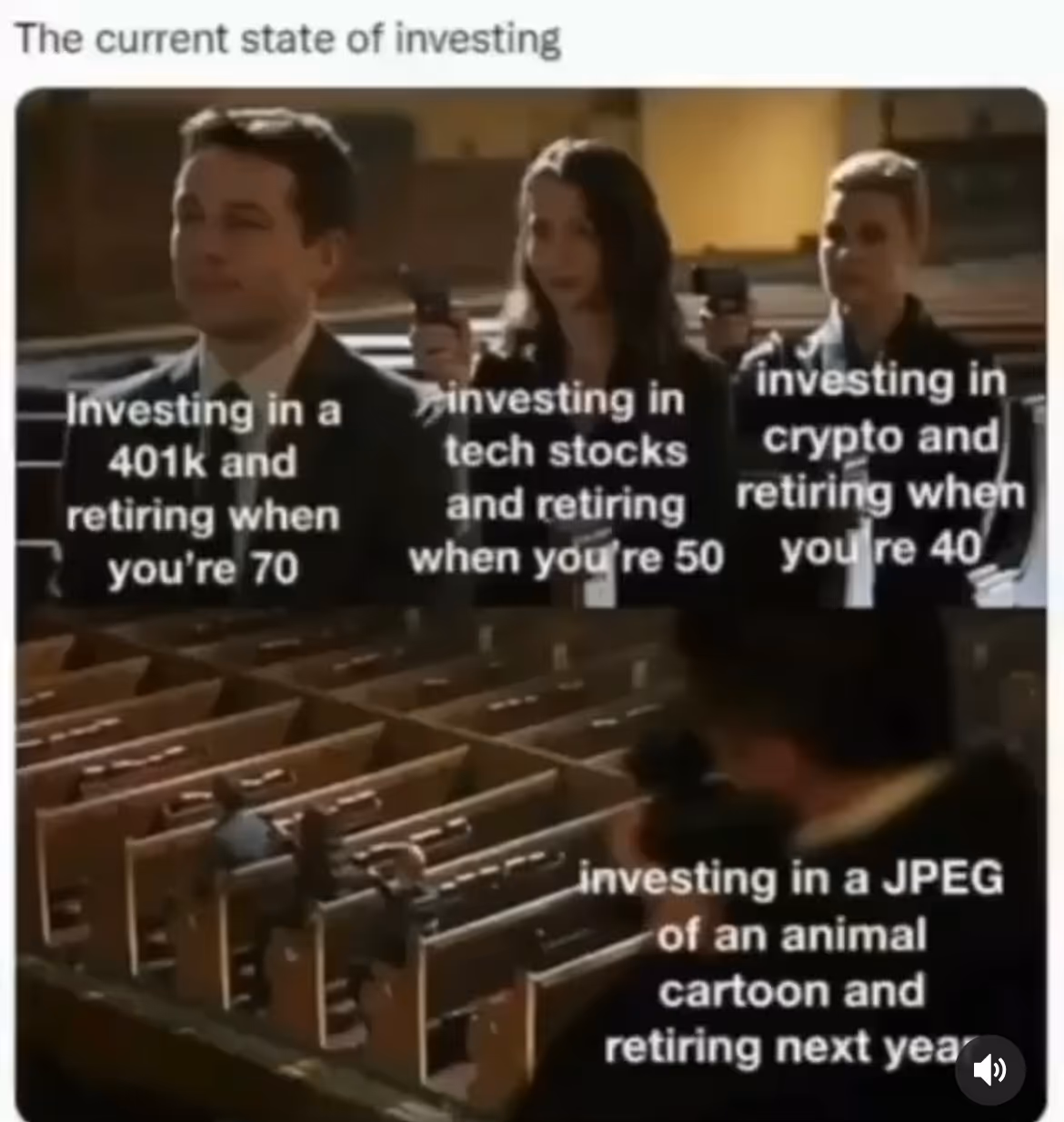Click the 'crypto and' caption text
Image resolution: width=1064 pixels, height=1122 pixels.
coord(880,437)
